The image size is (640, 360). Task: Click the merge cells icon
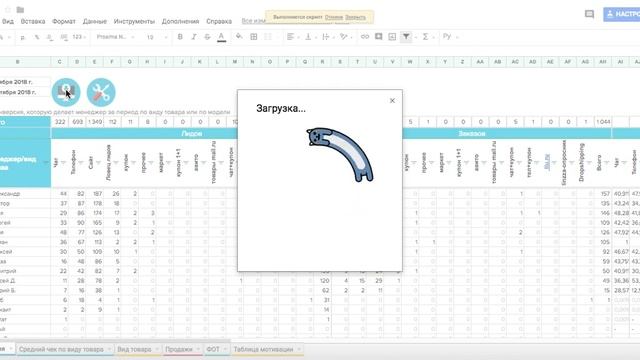click(268, 37)
